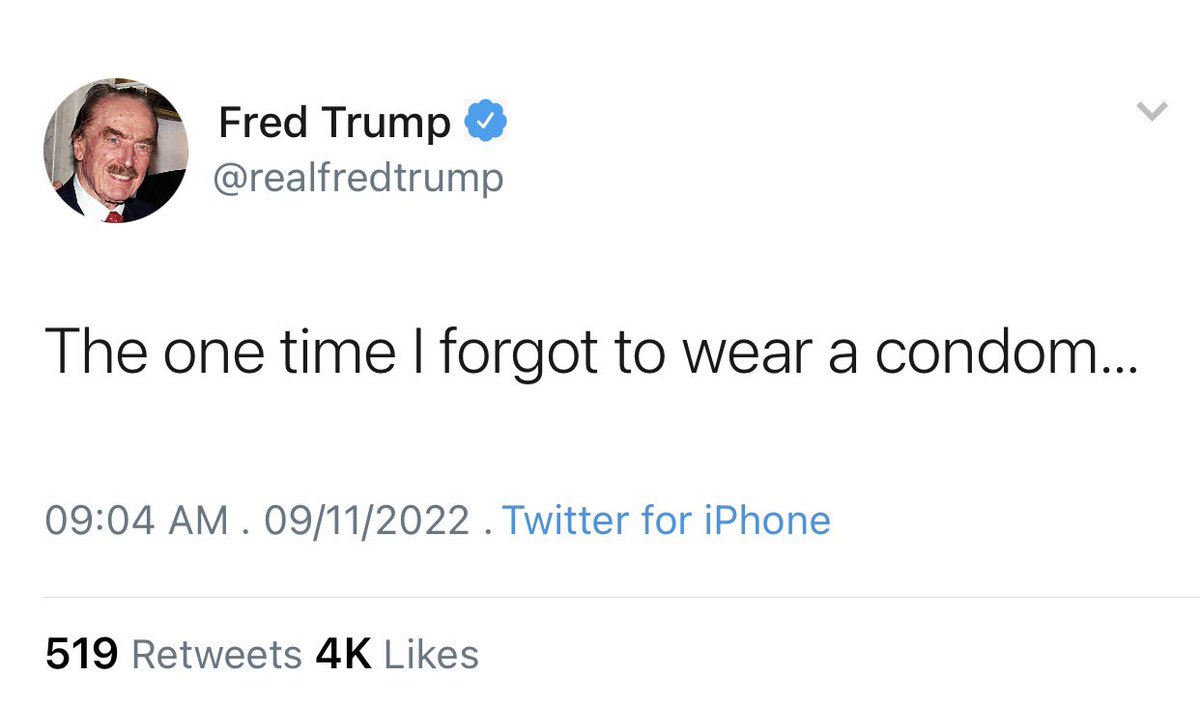This screenshot has width=1200, height=705.
Task: Open the tweet options chevron menu
Action: pyautogui.click(x=1153, y=113)
